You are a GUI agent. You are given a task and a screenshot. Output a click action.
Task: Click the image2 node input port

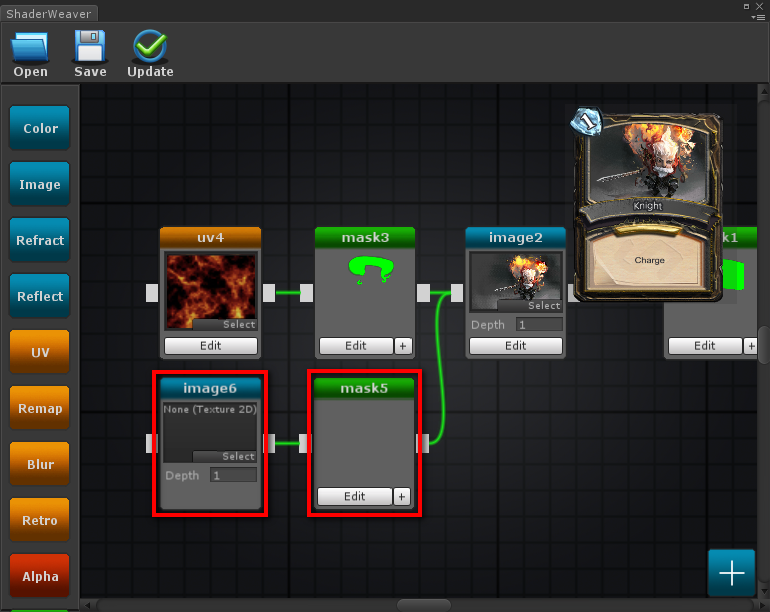[457, 293]
